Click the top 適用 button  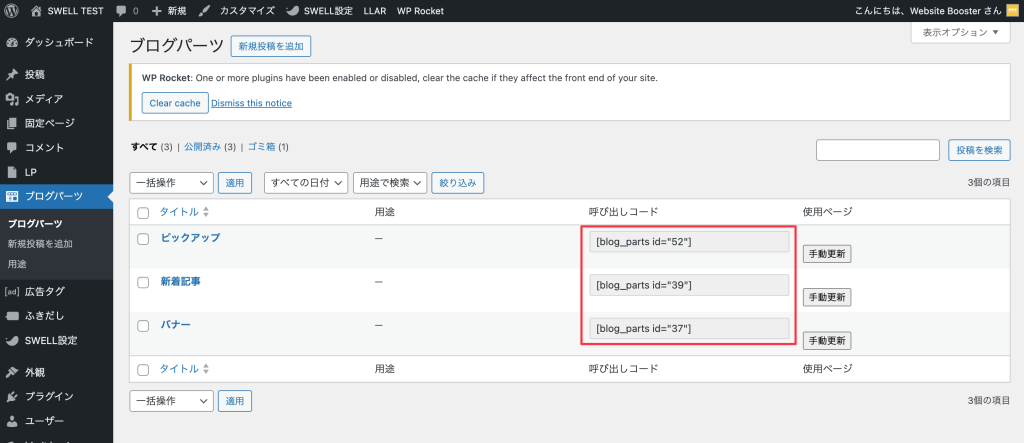234,184
